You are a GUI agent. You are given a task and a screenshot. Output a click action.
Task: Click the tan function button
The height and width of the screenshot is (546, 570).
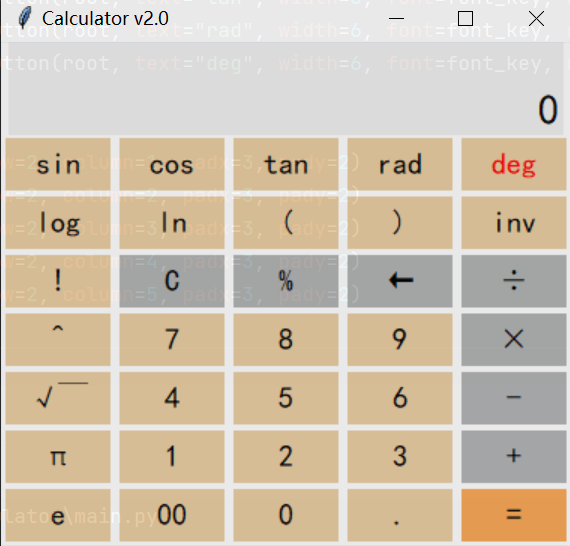pyautogui.click(x=286, y=164)
